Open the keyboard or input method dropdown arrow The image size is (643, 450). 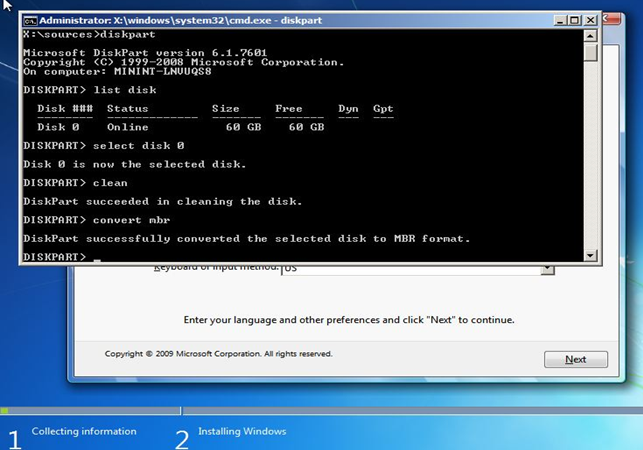[547, 269]
